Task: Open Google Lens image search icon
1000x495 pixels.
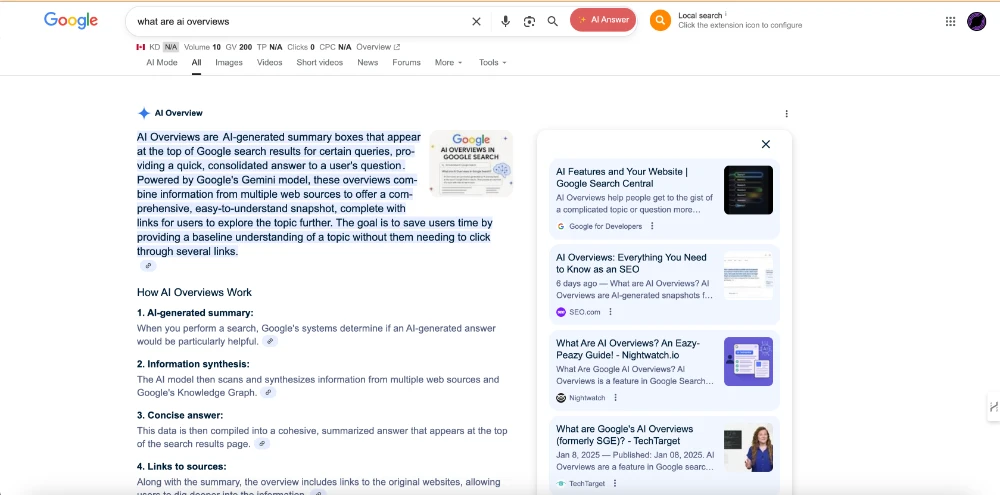Action: (x=529, y=21)
